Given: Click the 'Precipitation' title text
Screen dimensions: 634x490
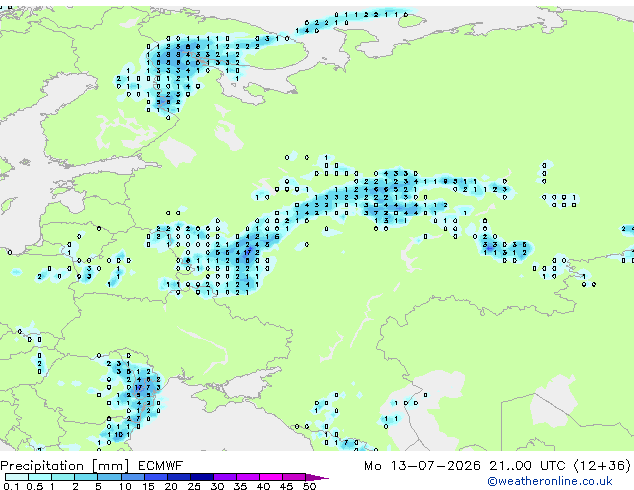Looking at the screenshot, I should [x=42, y=466].
